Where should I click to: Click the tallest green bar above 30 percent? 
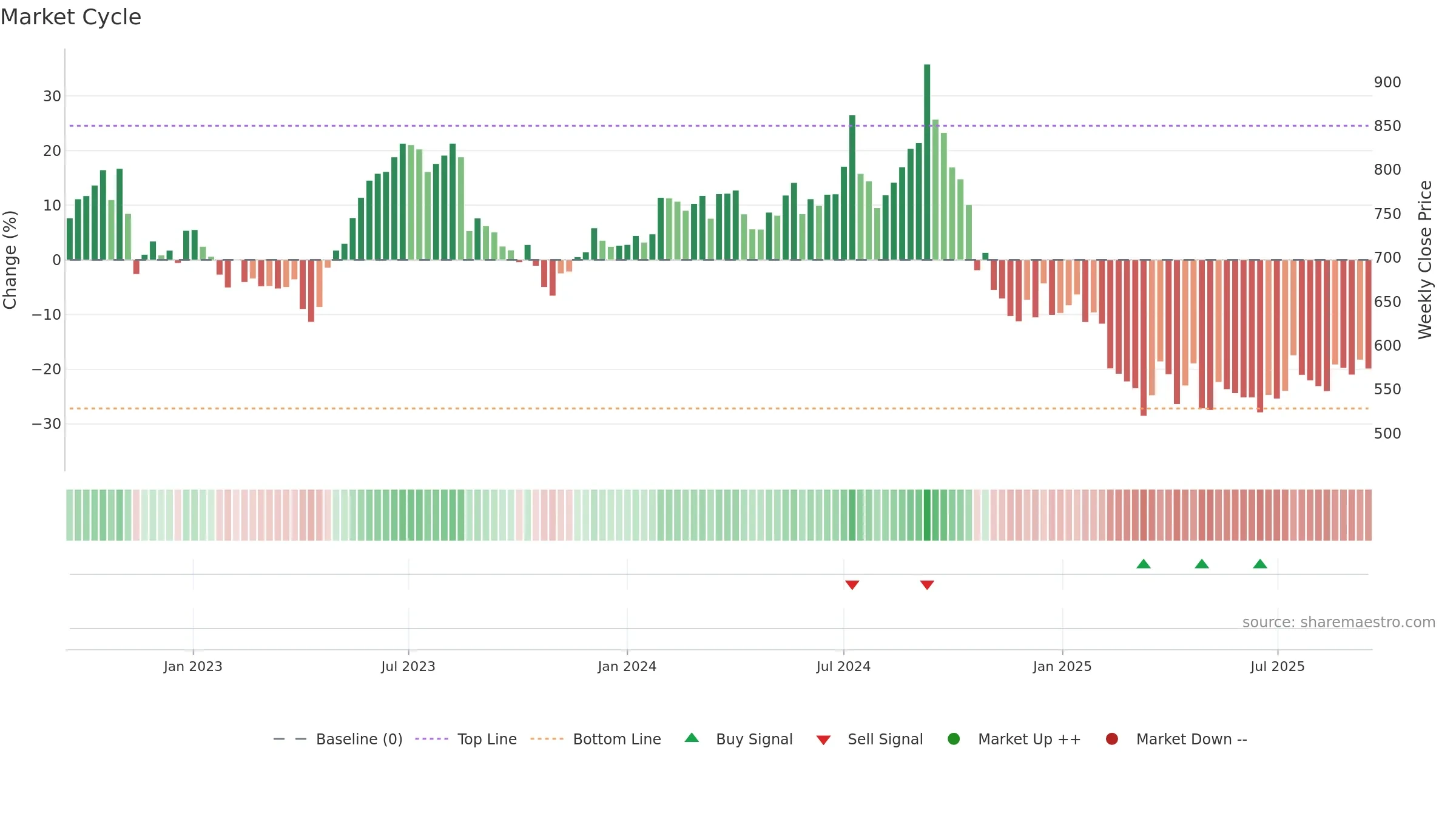(x=927, y=162)
